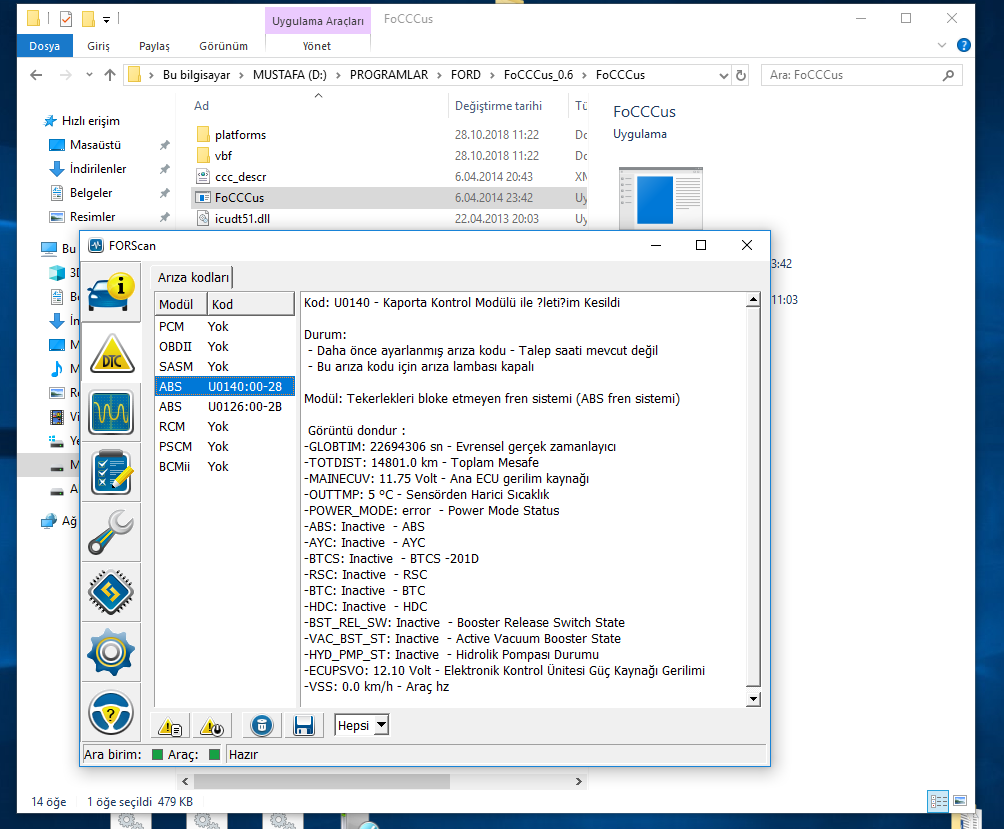
Task: Open the steering wheel help section
Action: click(x=111, y=712)
